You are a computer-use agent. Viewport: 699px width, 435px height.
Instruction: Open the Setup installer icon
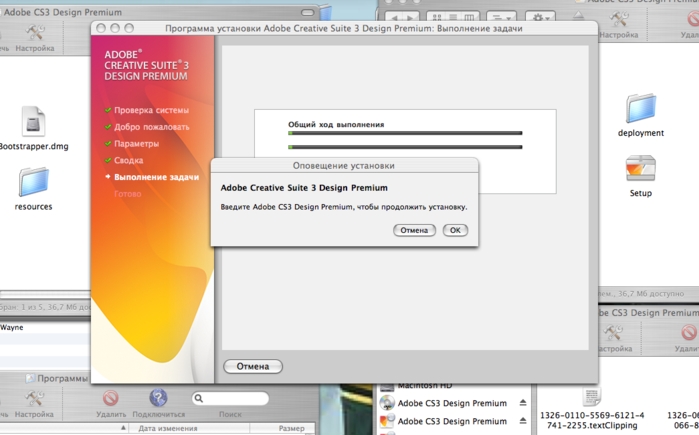pos(641,168)
